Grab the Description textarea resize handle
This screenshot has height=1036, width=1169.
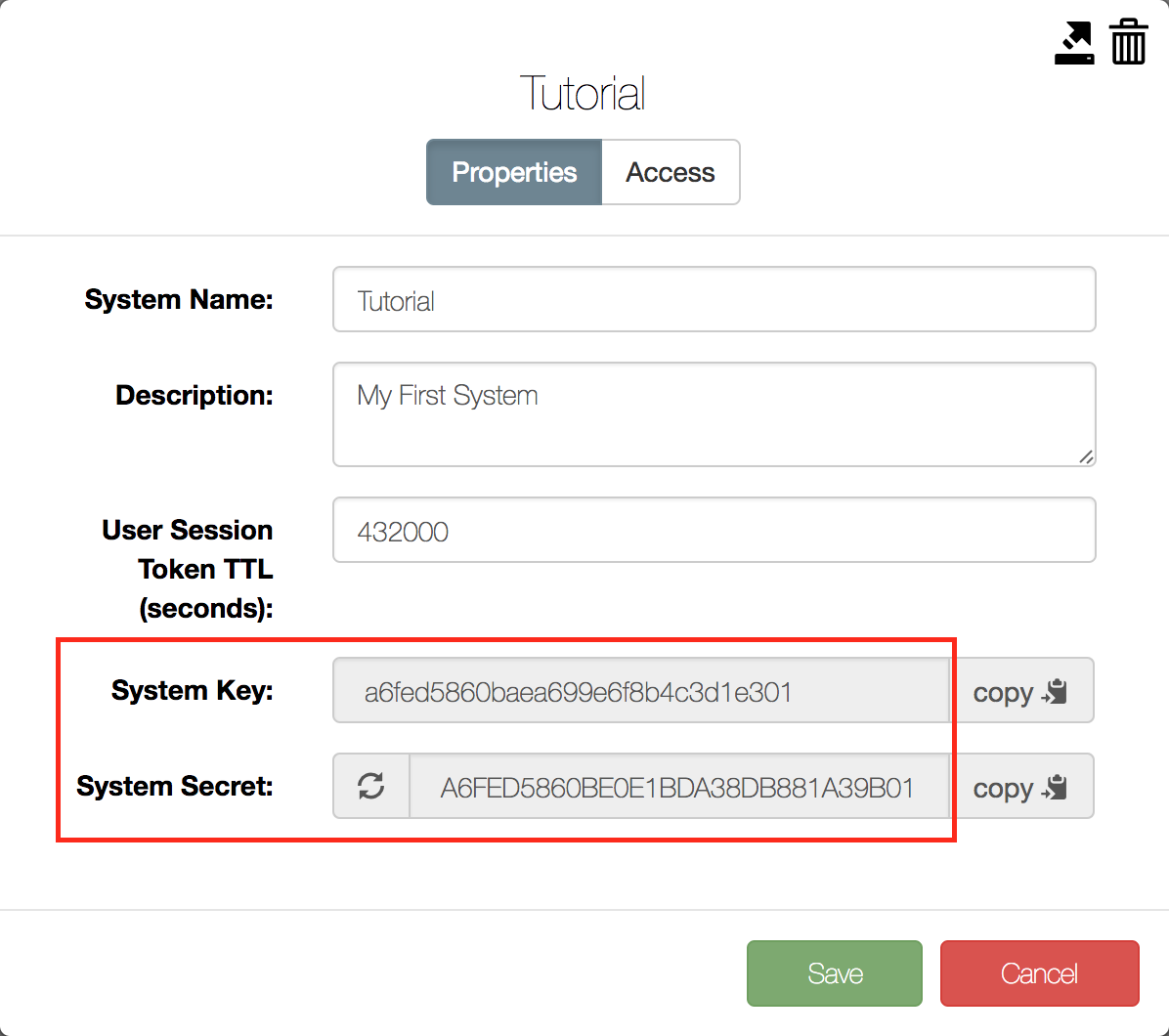coord(1086,456)
